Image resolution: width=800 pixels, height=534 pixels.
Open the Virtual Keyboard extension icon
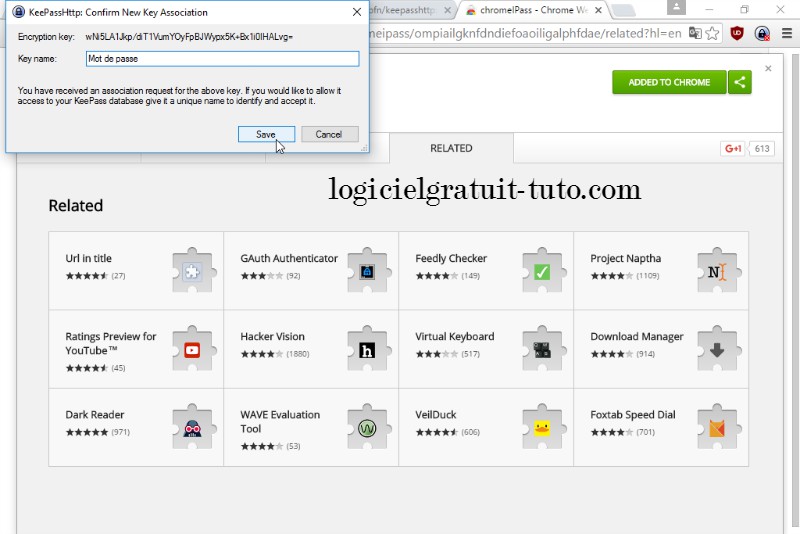pyautogui.click(x=542, y=349)
